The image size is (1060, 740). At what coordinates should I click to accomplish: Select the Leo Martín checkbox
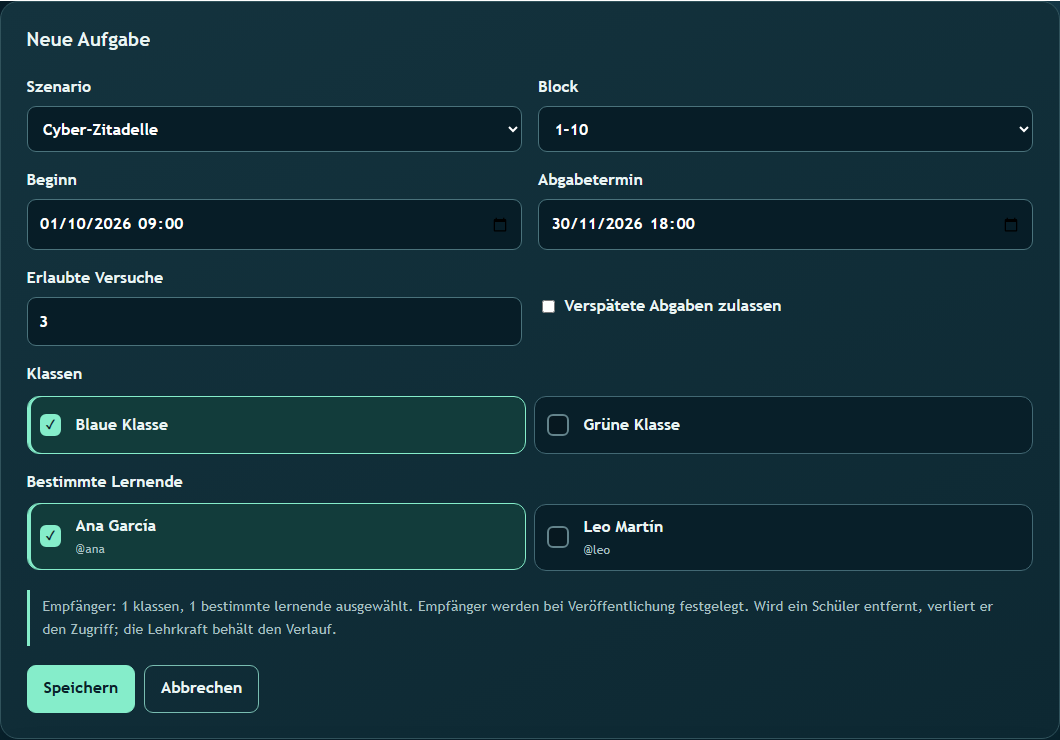coord(558,537)
